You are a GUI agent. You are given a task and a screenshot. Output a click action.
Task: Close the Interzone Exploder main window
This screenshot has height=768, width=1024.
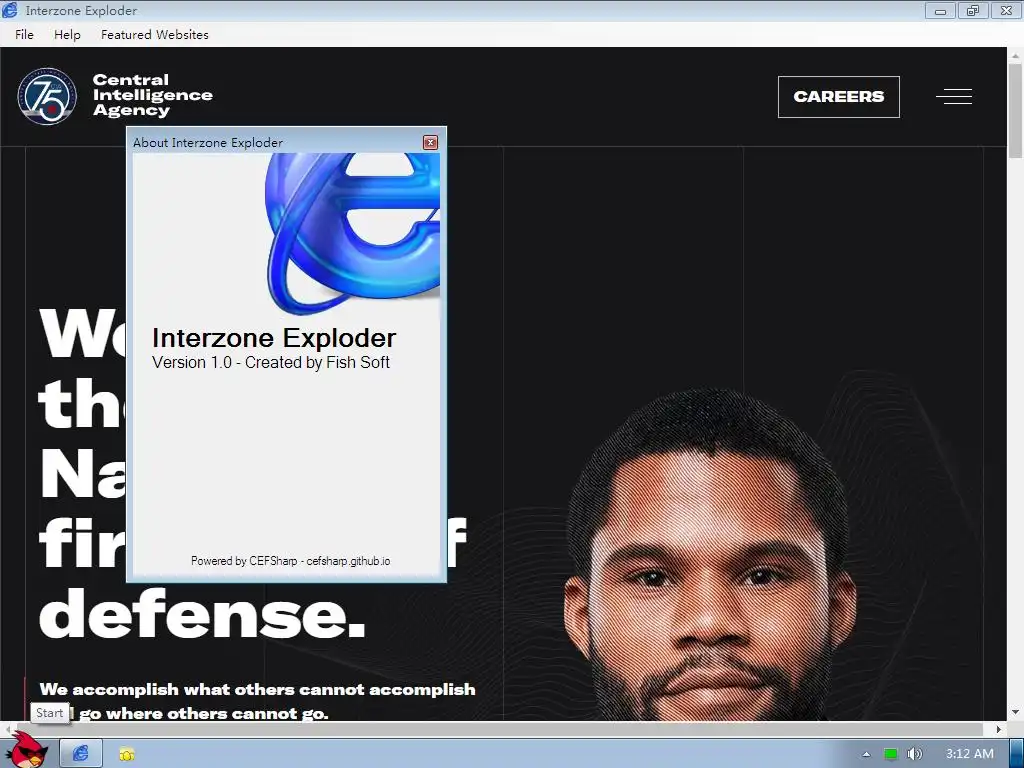point(1006,10)
